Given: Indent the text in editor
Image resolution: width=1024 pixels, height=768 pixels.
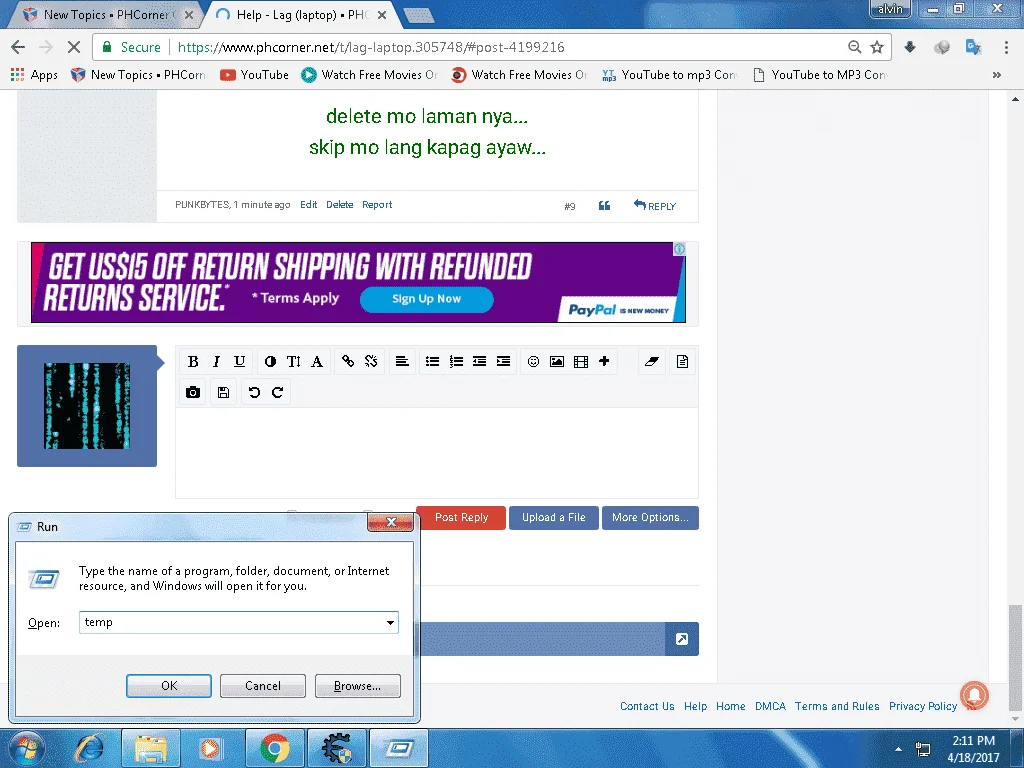Looking at the screenshot, I should pyautogui.click(x=503, y=361).
